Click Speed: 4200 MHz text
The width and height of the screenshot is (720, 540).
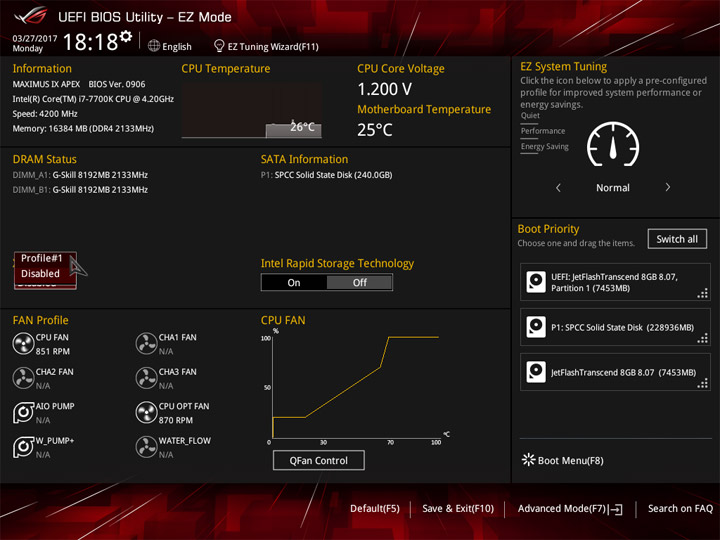coord(45,113)
